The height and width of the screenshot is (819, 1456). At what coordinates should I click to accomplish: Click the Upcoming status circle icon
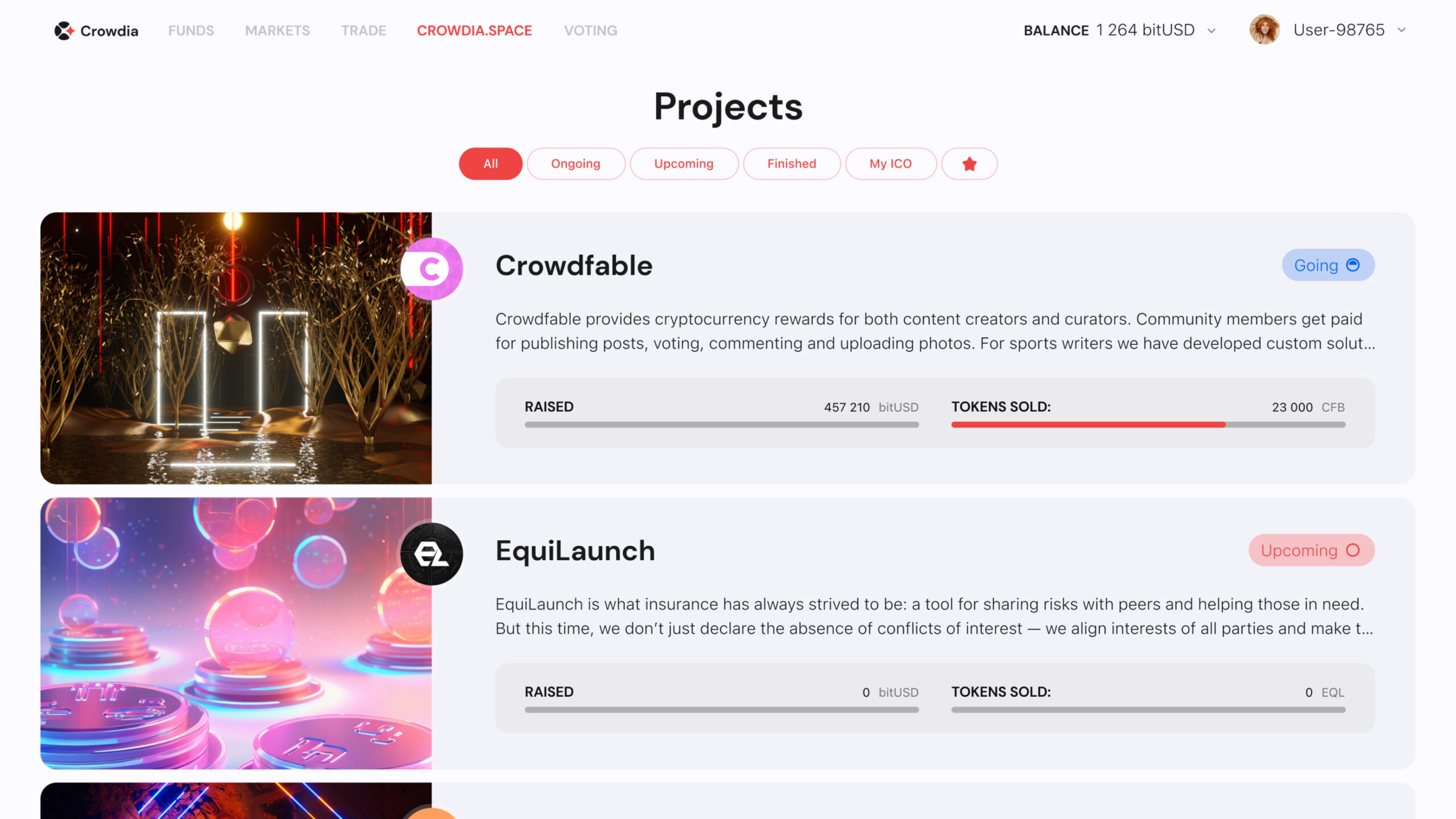(1353, 551)
